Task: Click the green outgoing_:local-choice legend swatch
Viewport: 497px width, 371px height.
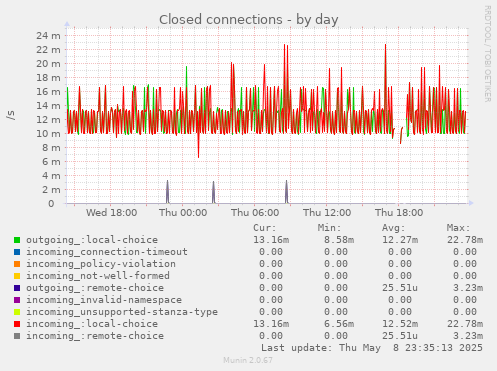Action: pyautogui.click(x=17, y=240)
